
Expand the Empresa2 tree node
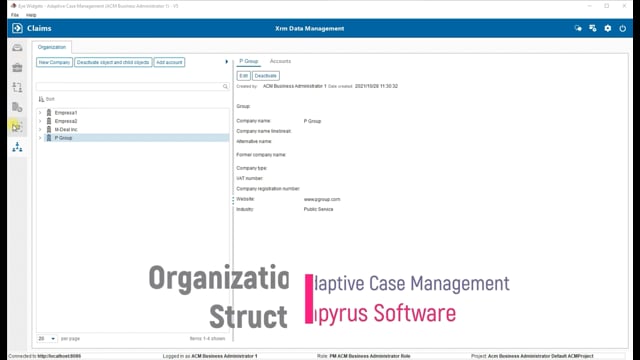(x=40, y=121)
